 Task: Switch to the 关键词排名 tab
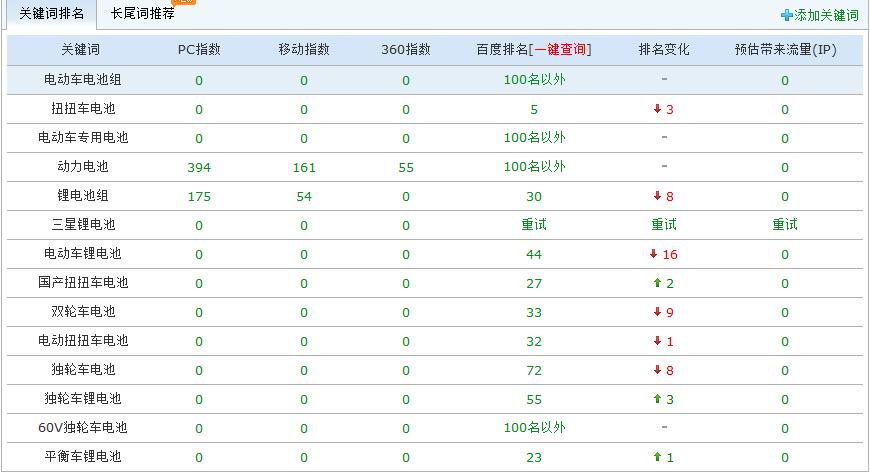pyautogui.click(x=52, y=14)
